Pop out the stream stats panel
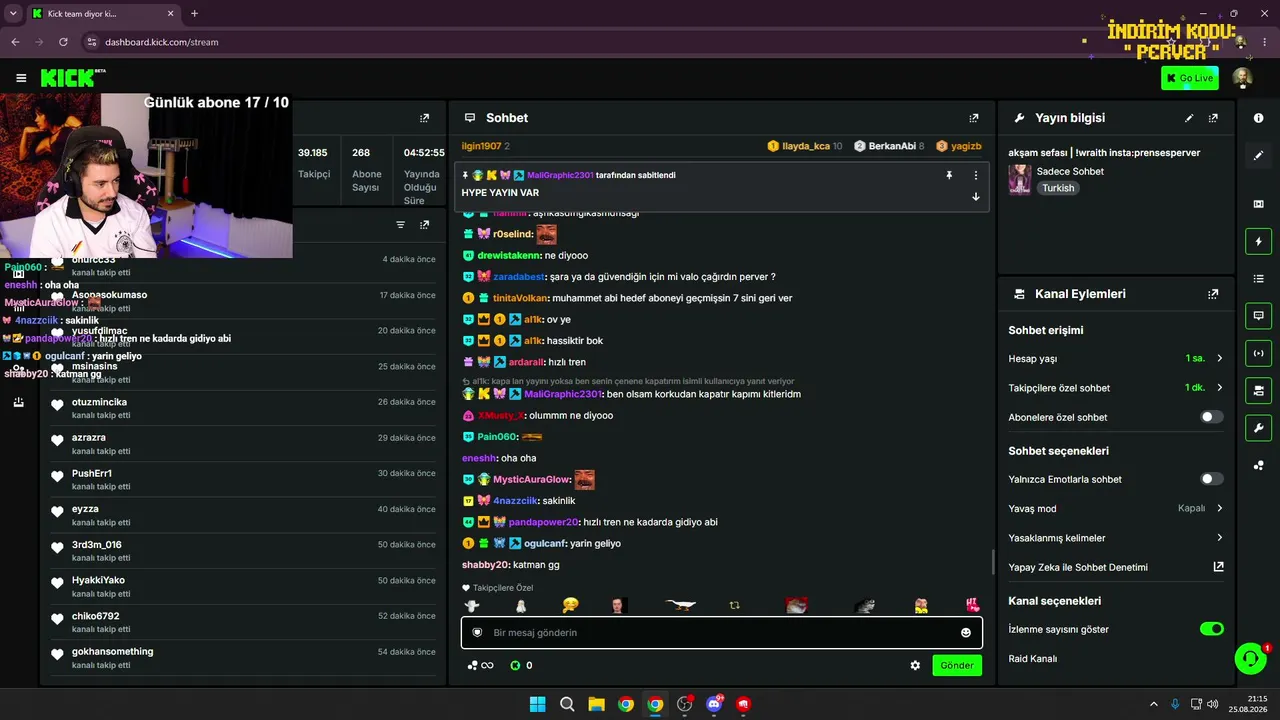The height and width of the screenshot is (720, 1280). point(424,118)
